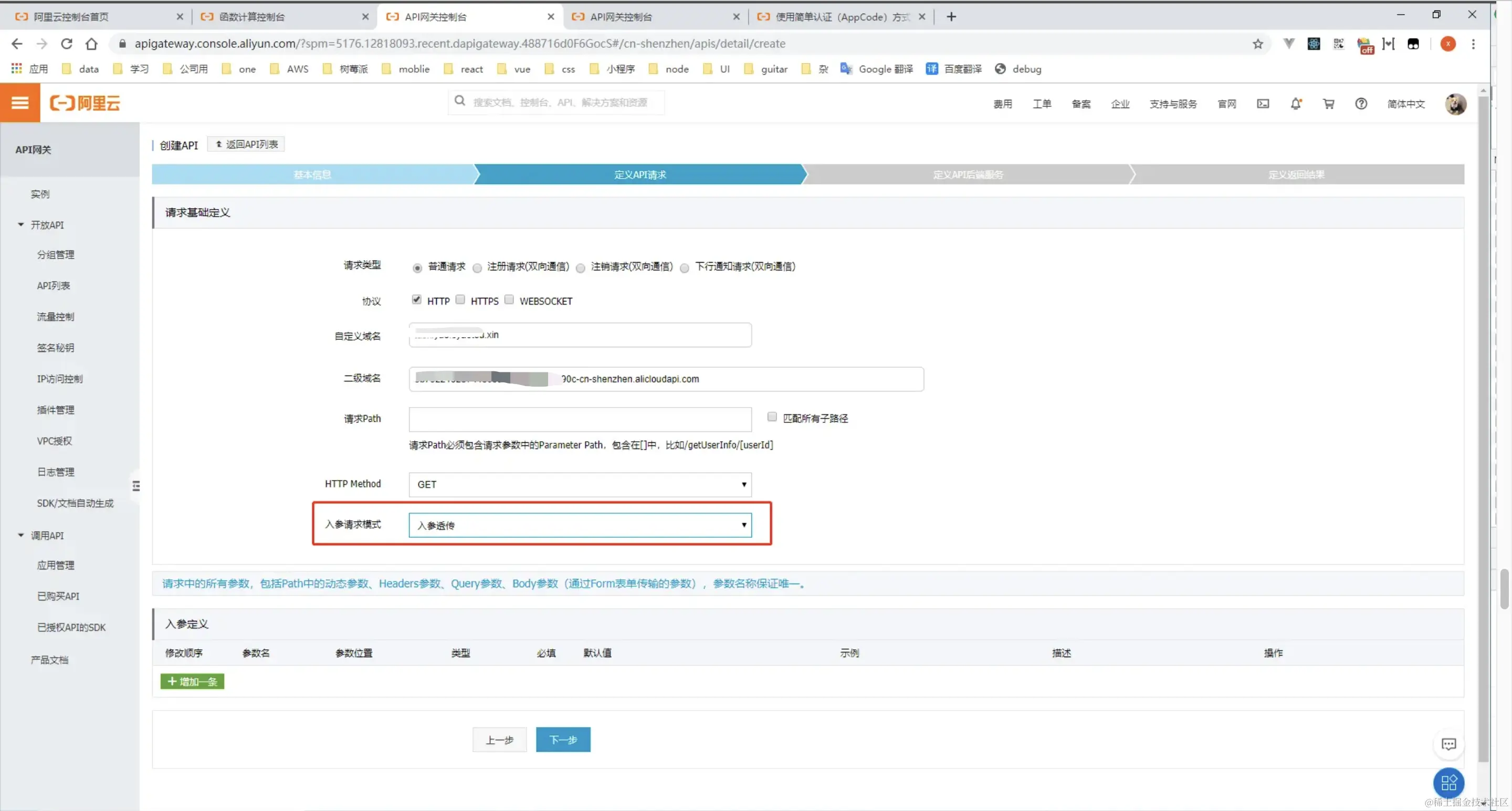1512x811 pixels.
Task: Check the WEBSOCKET protocol option
Action: click(x=509, y=299)
